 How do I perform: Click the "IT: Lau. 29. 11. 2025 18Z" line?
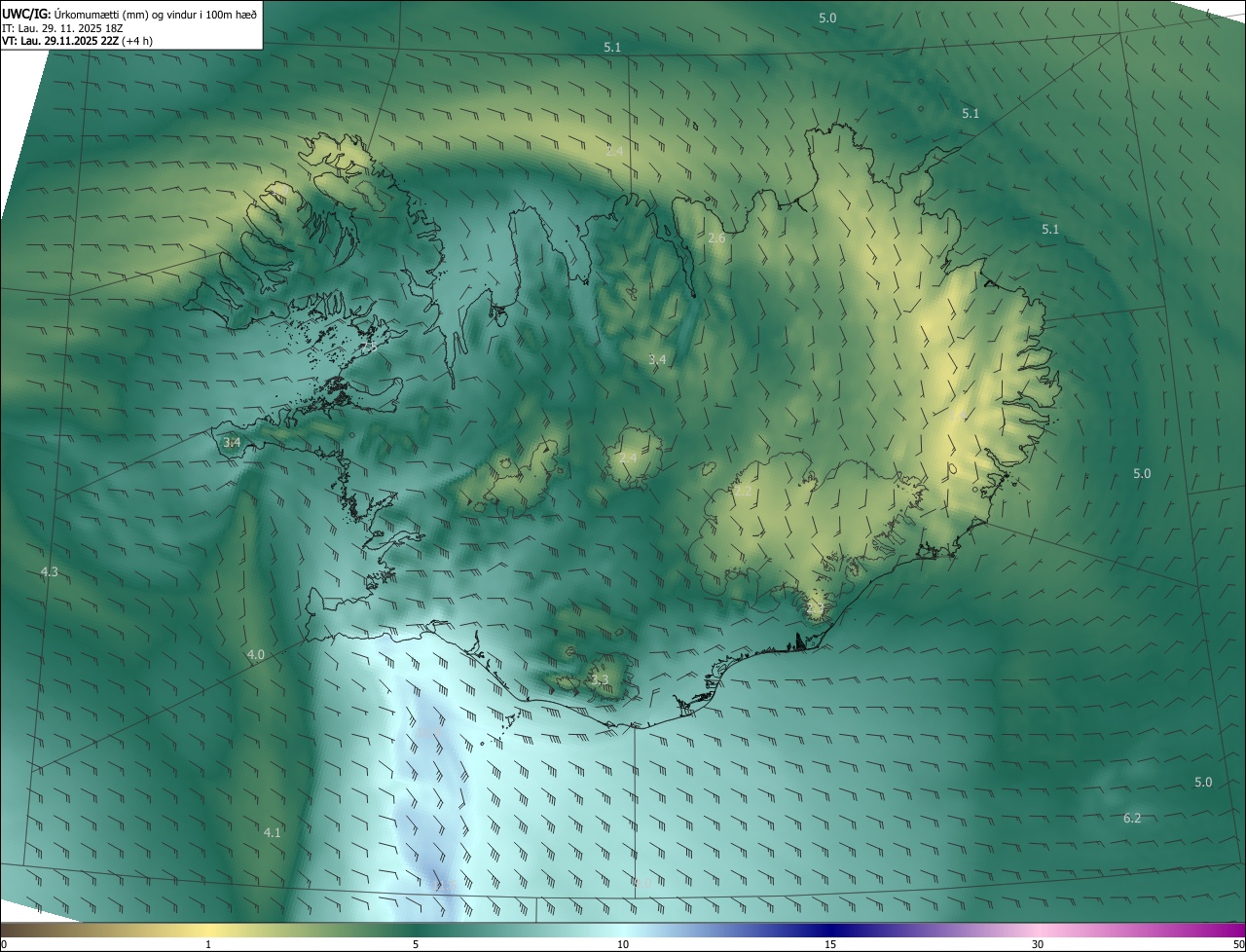(61, 28)
